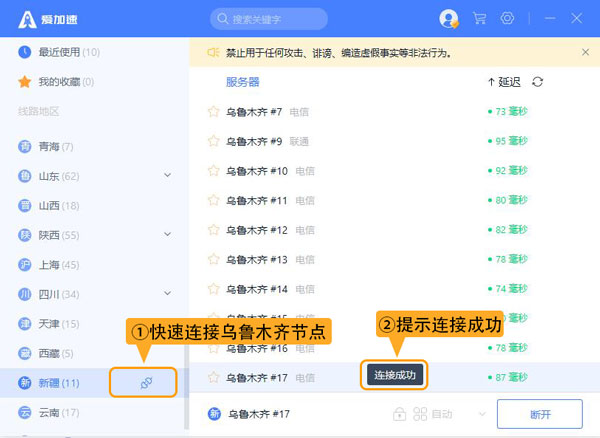Viewport: 600px width, 438px height.
Task: Select server 乌鲁木齐 #9 联通
Action: (x=395, y=141)
